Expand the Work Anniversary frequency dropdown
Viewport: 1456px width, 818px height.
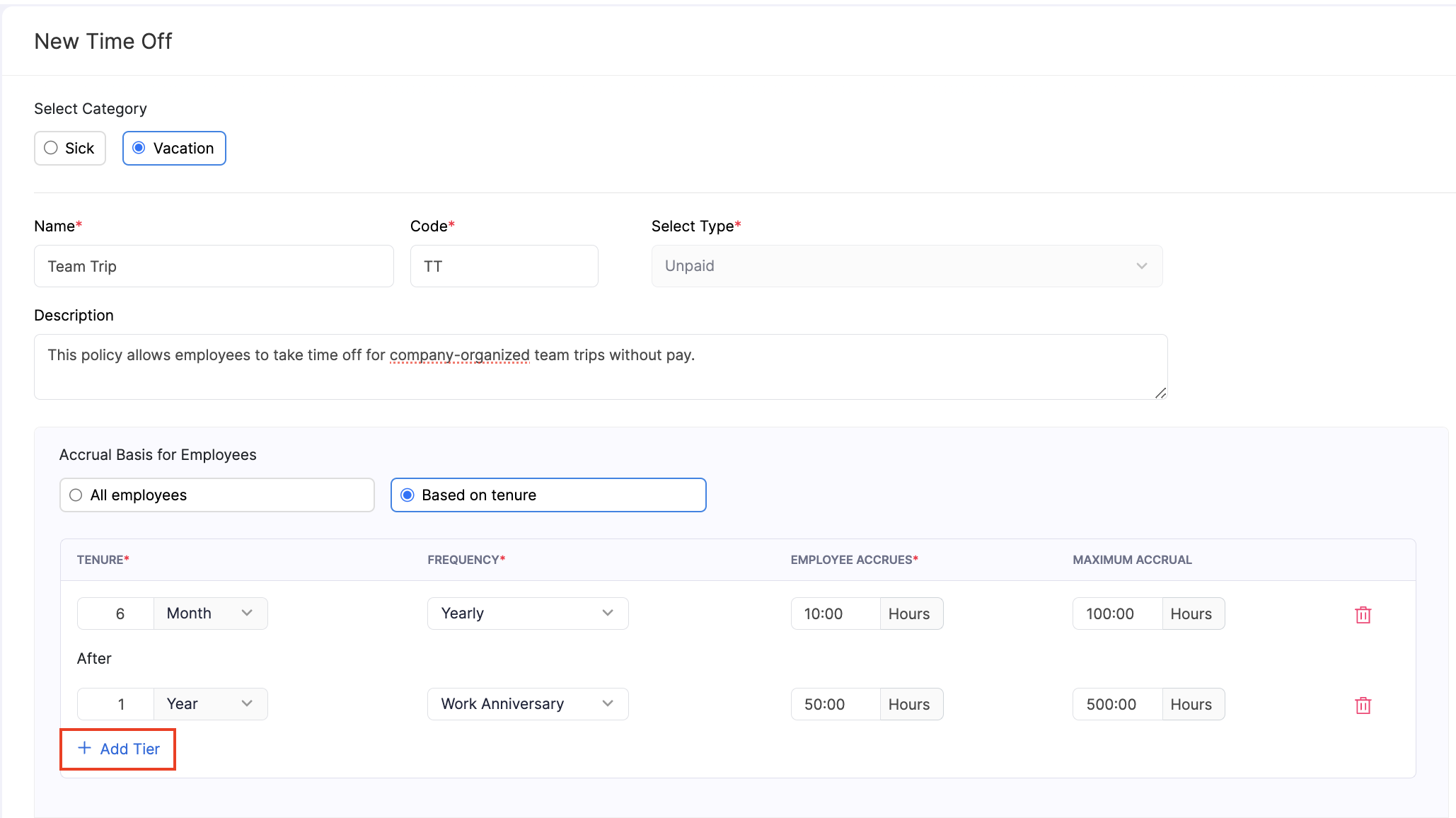527,704
